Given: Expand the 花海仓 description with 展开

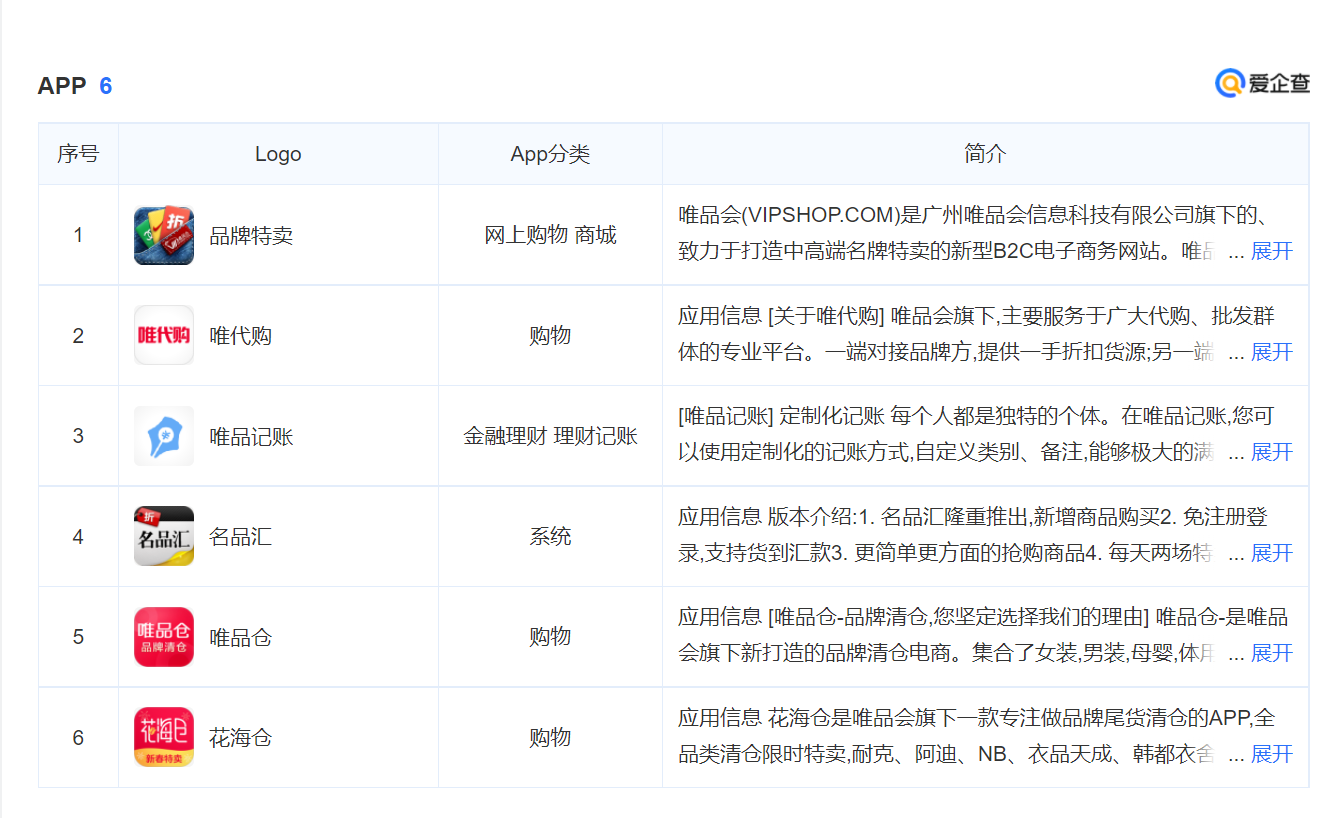Looking at the screenshot, I should tap(1272, 754).
